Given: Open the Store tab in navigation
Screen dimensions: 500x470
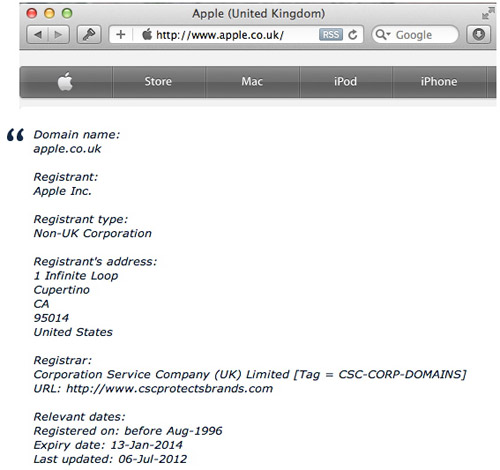Looking at the screenshot, I should (158, 81).
